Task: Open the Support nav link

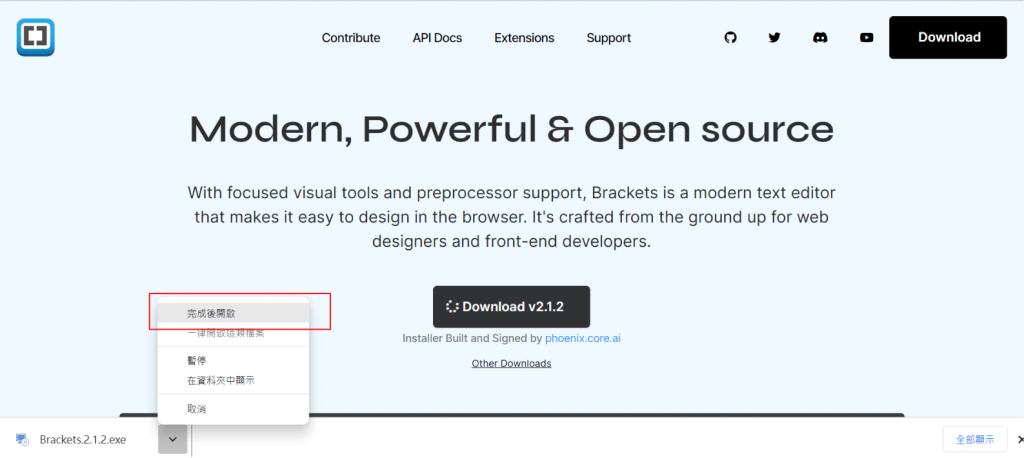Action: [x=608, y=38]
